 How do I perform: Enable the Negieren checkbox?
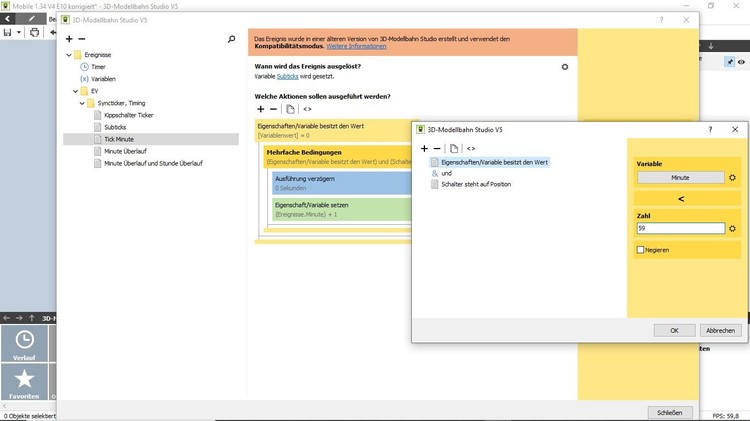click(640, 250)
